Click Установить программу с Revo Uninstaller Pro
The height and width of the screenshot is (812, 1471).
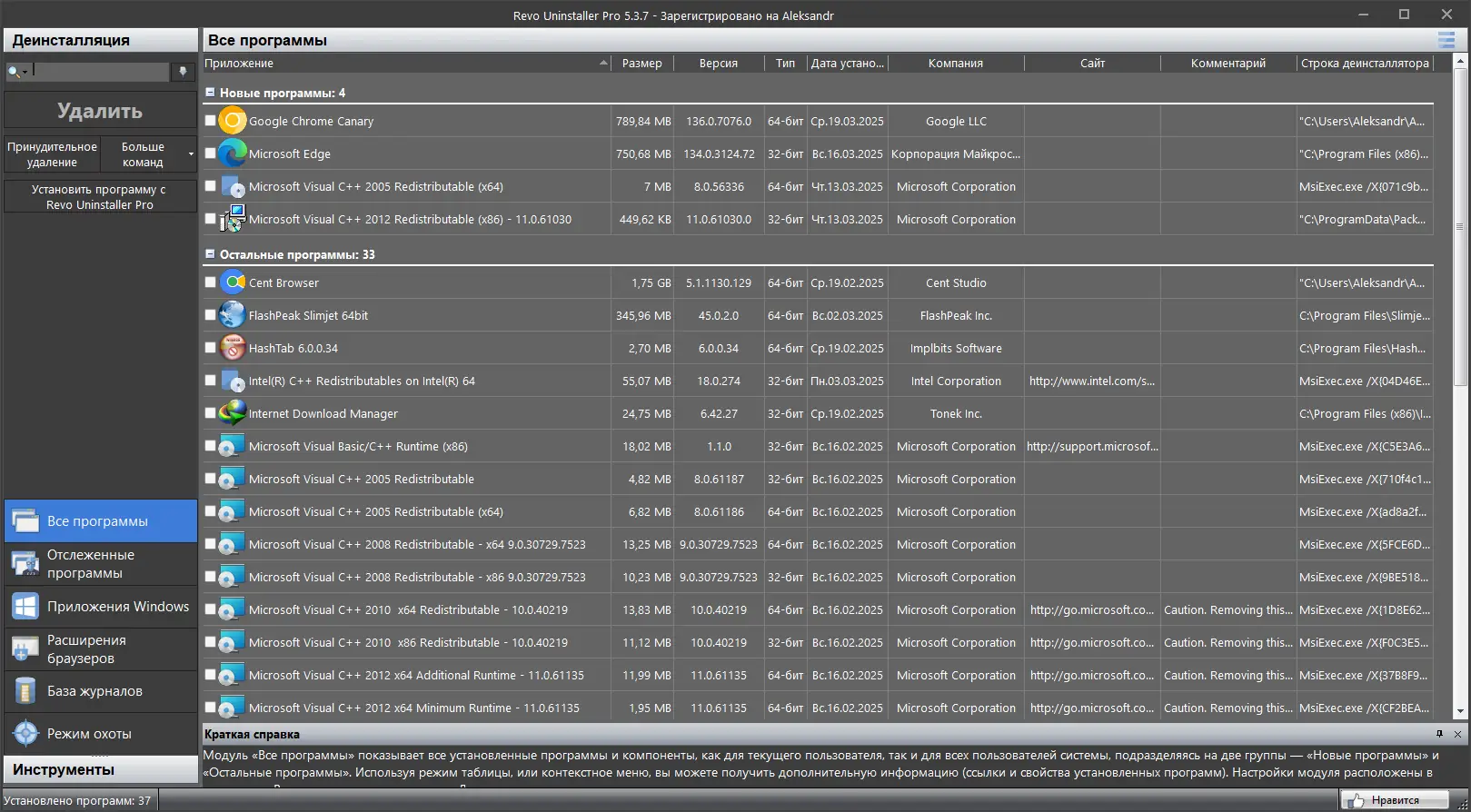[x=100, y=197]
